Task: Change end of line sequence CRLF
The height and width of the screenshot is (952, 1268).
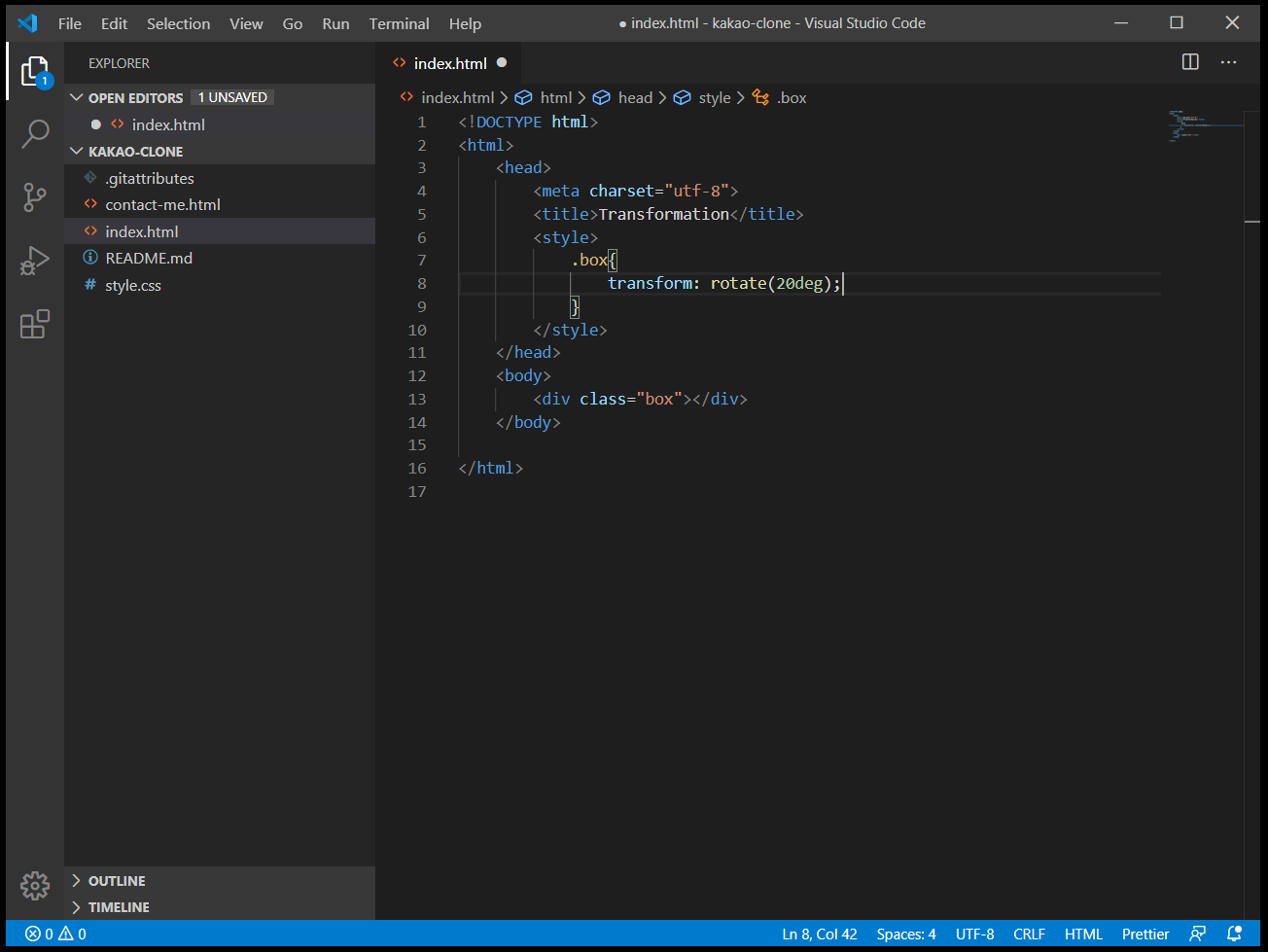Action: pos(1029,934)
